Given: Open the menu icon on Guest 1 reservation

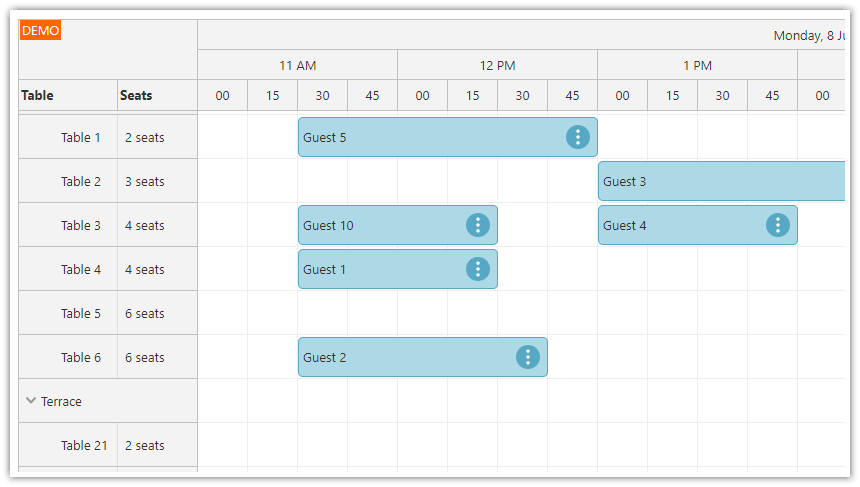Looking at the screenshot, I should click(x=478, y=269).
